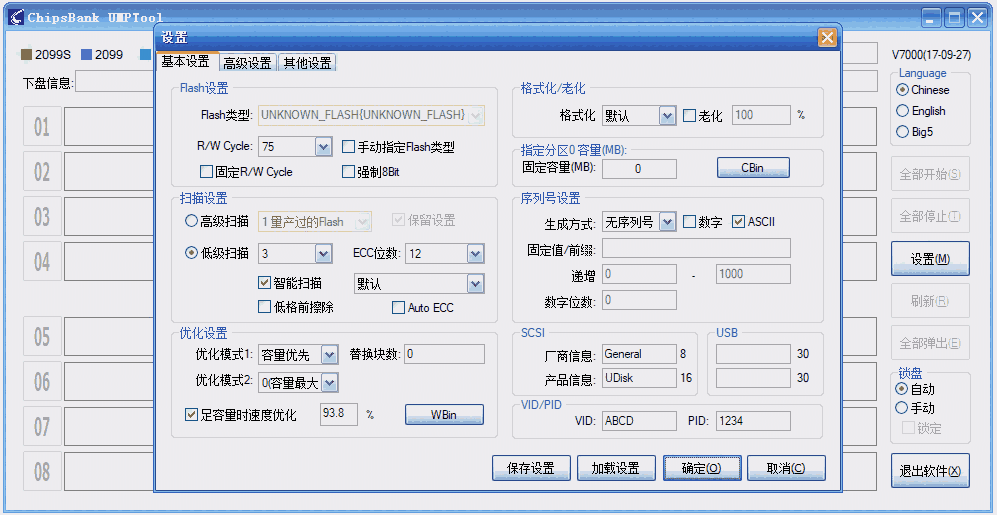
Task: Confirm with the 确定(O) button
Action: click(x=702, y=469)
